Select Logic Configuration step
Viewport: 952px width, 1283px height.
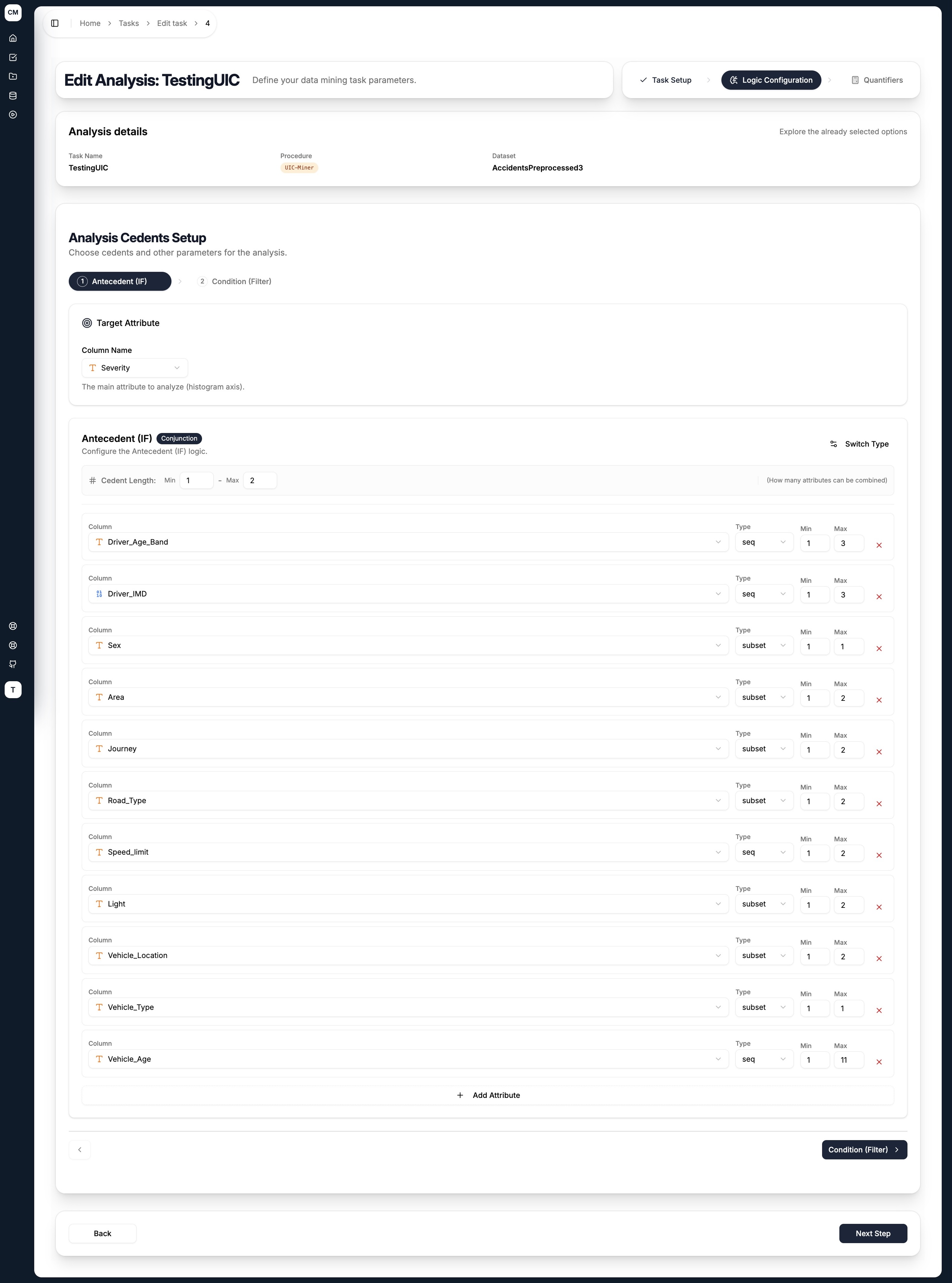point(771,80)
